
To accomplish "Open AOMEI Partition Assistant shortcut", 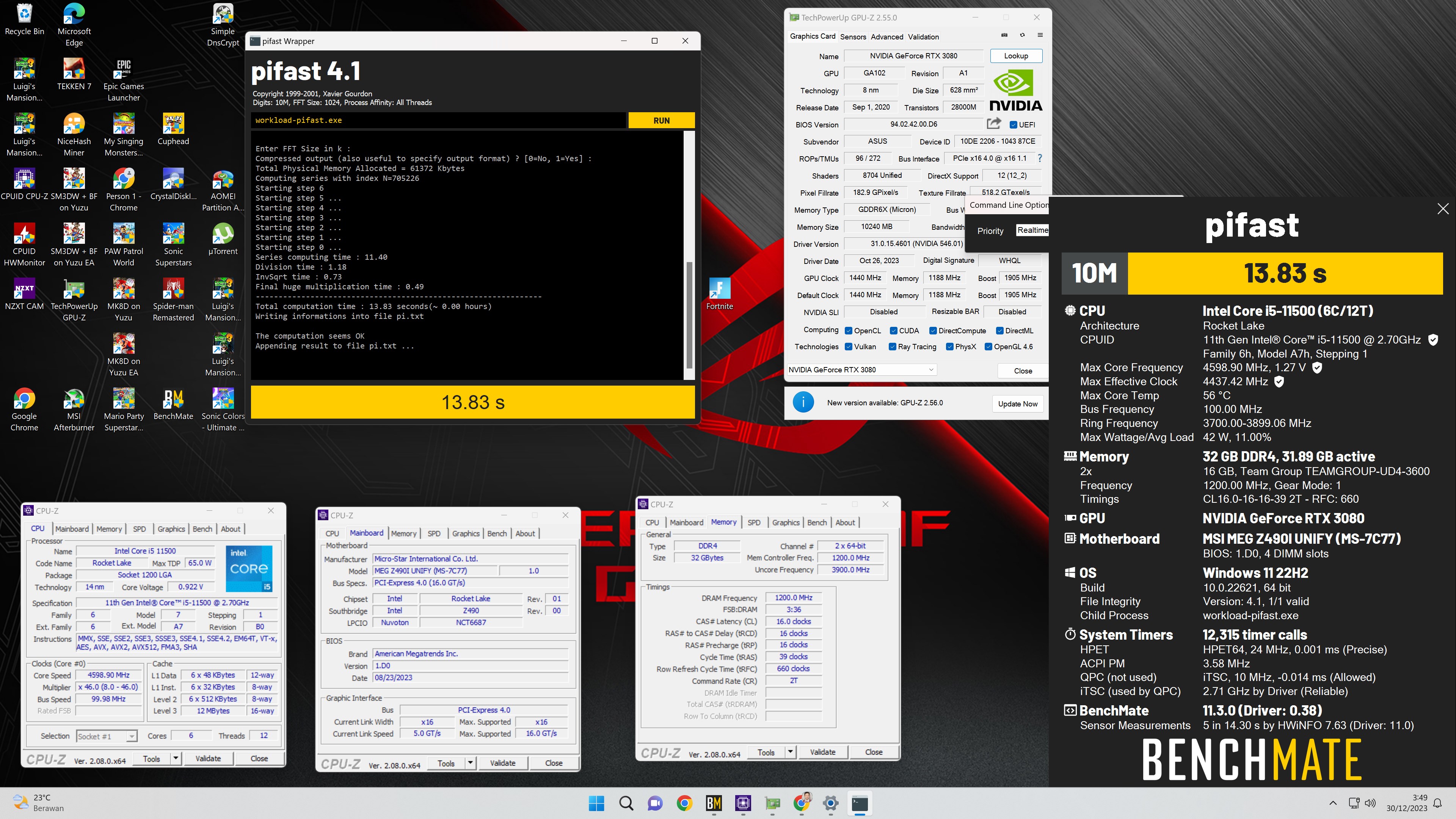I will point(223,190).
